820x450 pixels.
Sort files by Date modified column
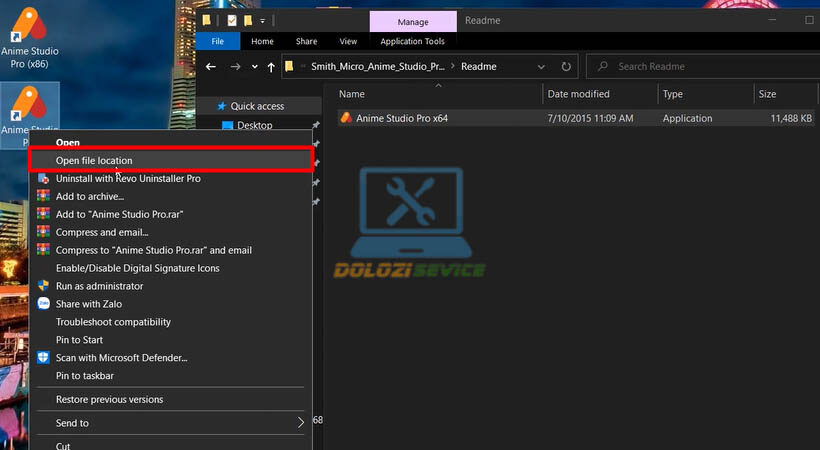578,94
